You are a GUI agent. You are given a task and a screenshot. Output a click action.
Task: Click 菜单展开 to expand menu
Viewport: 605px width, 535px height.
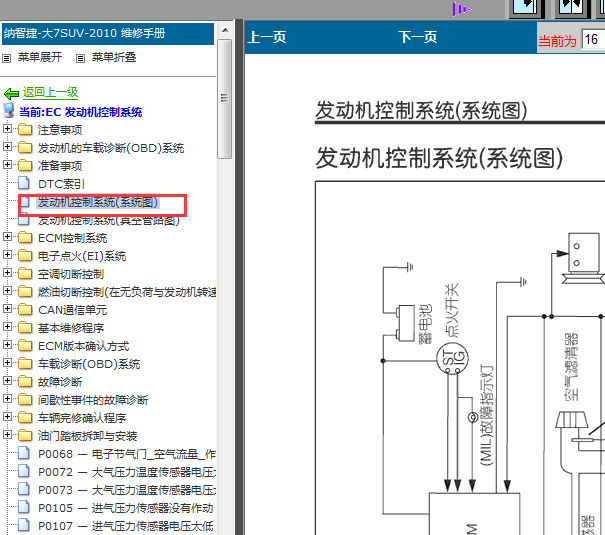click(x=40, y=57)
